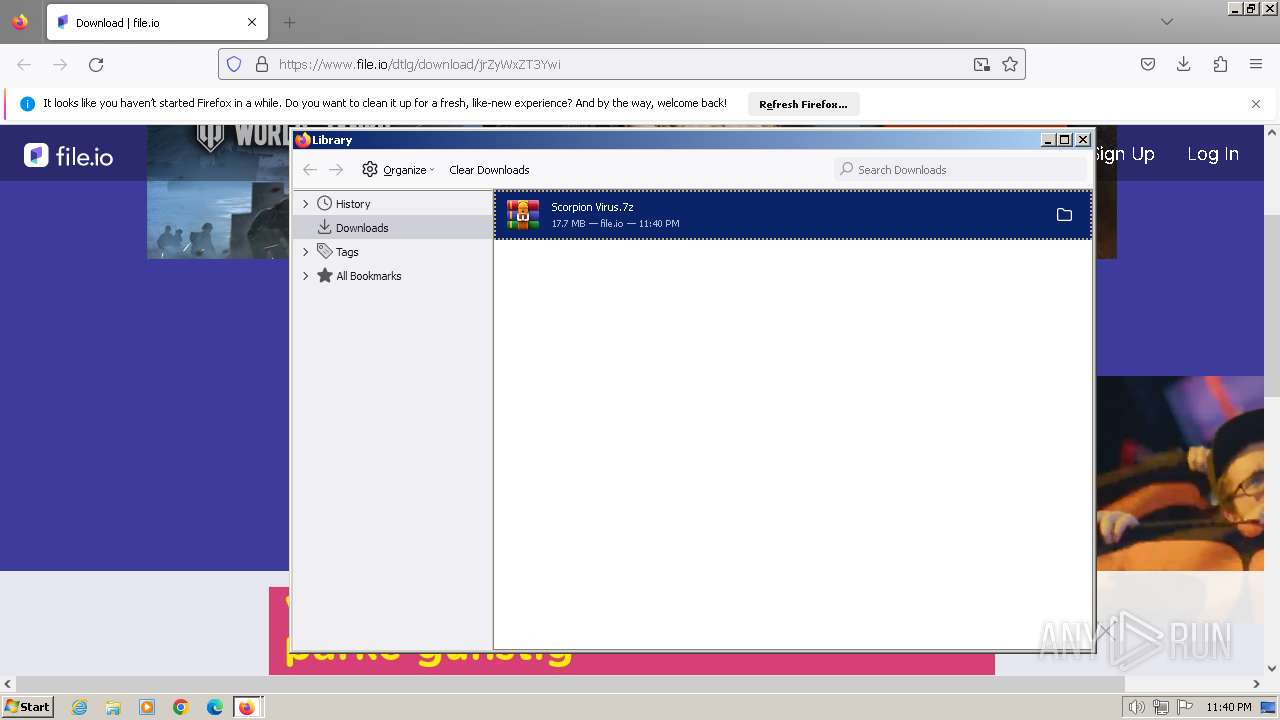The height and width of the screenshot is (720, 1280).
Task: Click the World of Tanks ad banner
Action: pos(219,192)
